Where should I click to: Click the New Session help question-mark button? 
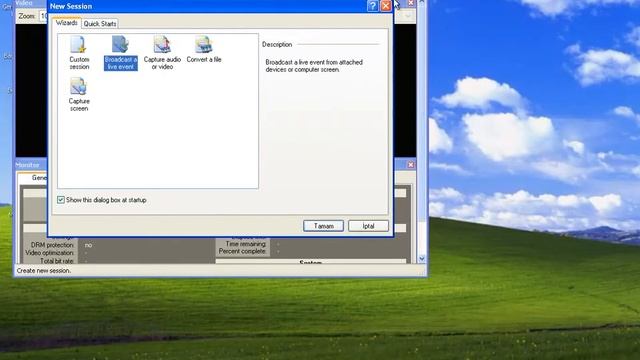point(372,6)
